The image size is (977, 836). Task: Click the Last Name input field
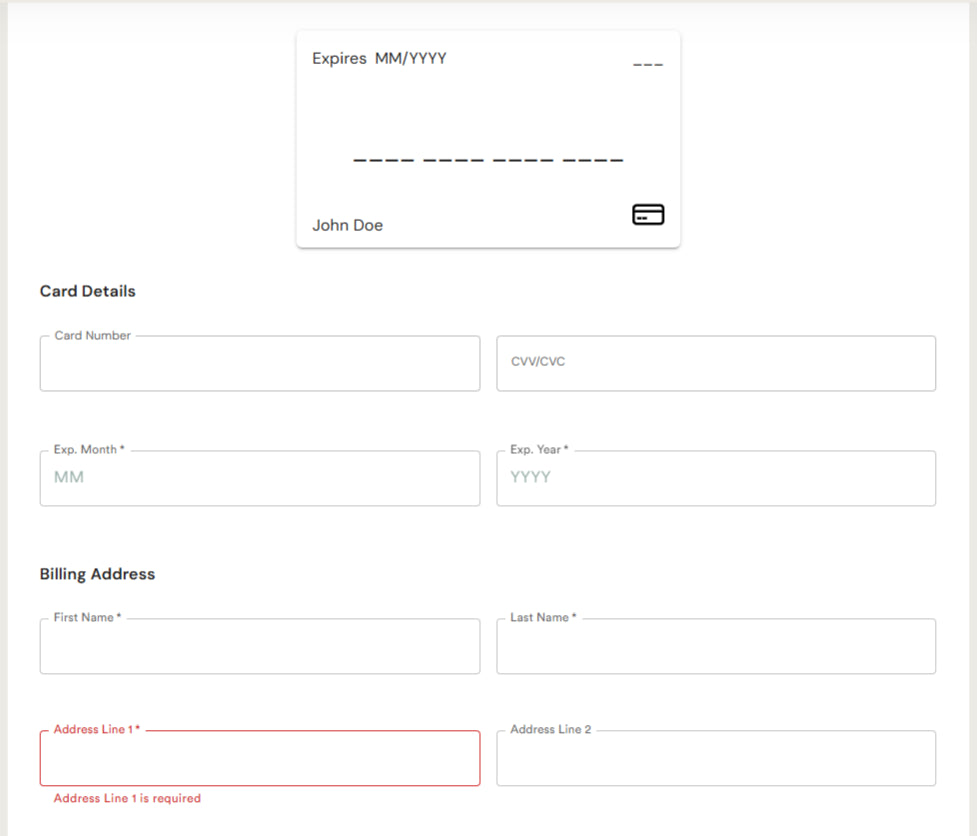[715, 646]
